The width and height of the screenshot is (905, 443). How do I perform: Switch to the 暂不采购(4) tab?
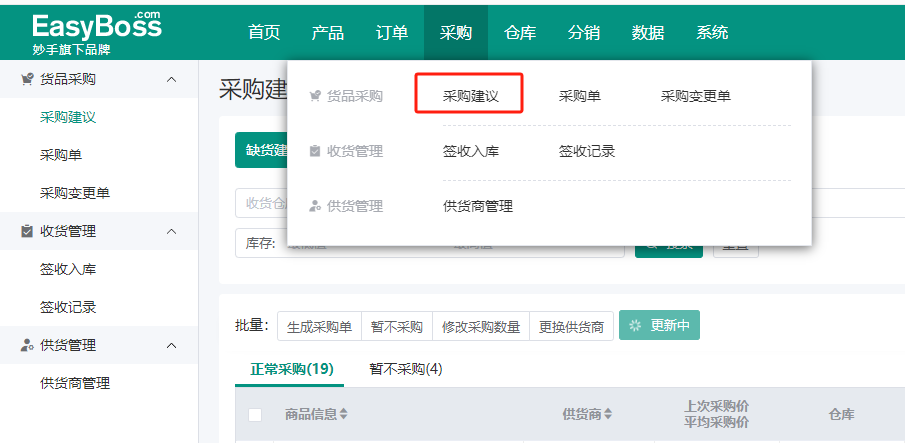(406, 369)
